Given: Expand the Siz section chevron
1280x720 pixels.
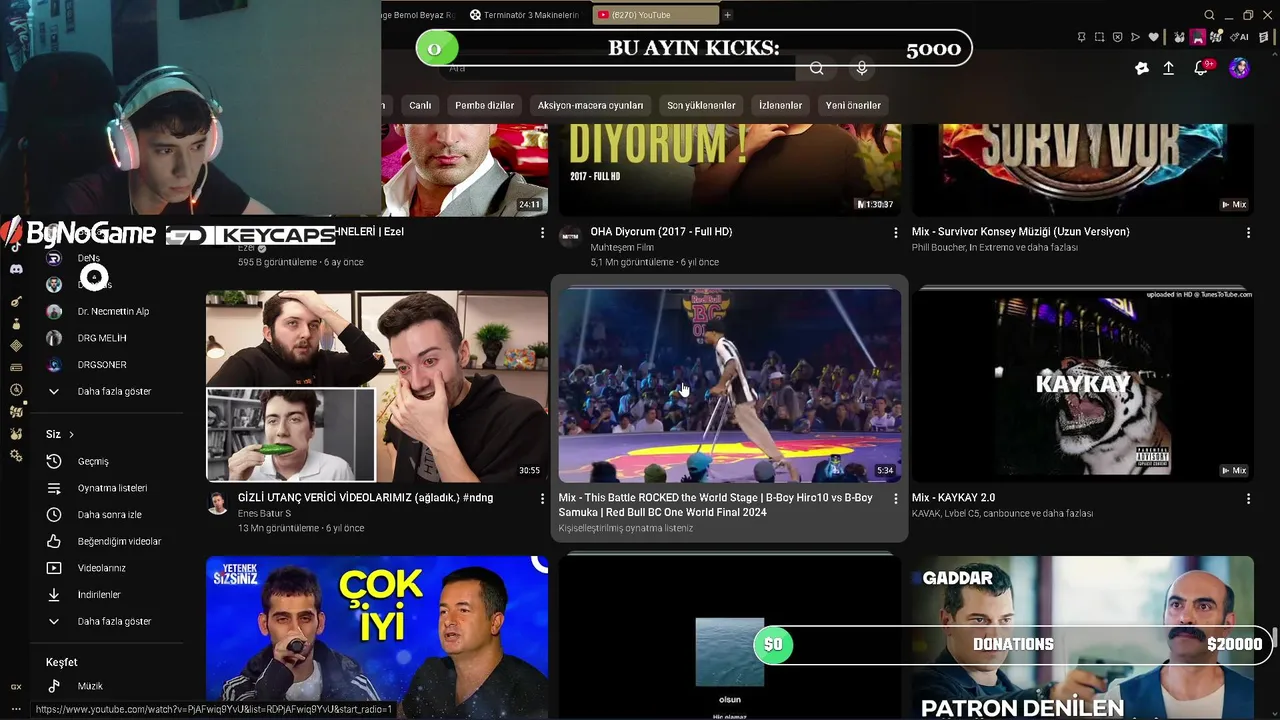Looking at the screenshot, I should pos(71,435).
